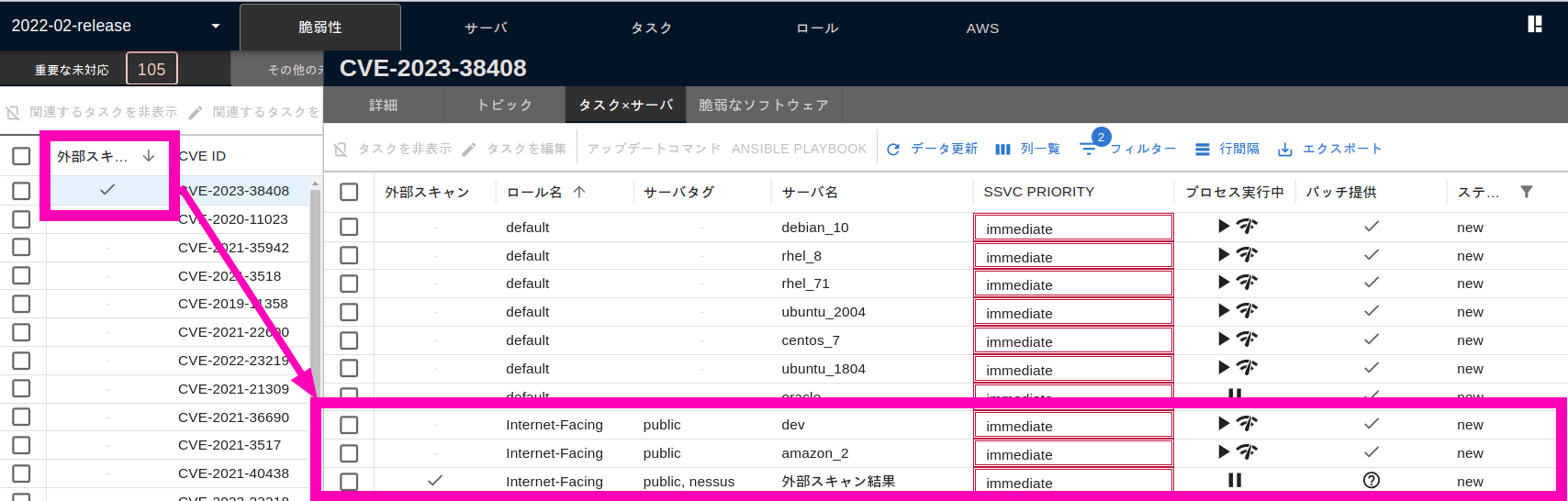The image size is (1568, 501).
Task: Click the funnel filter icon in table header
Action: (x=1526, y=192)
